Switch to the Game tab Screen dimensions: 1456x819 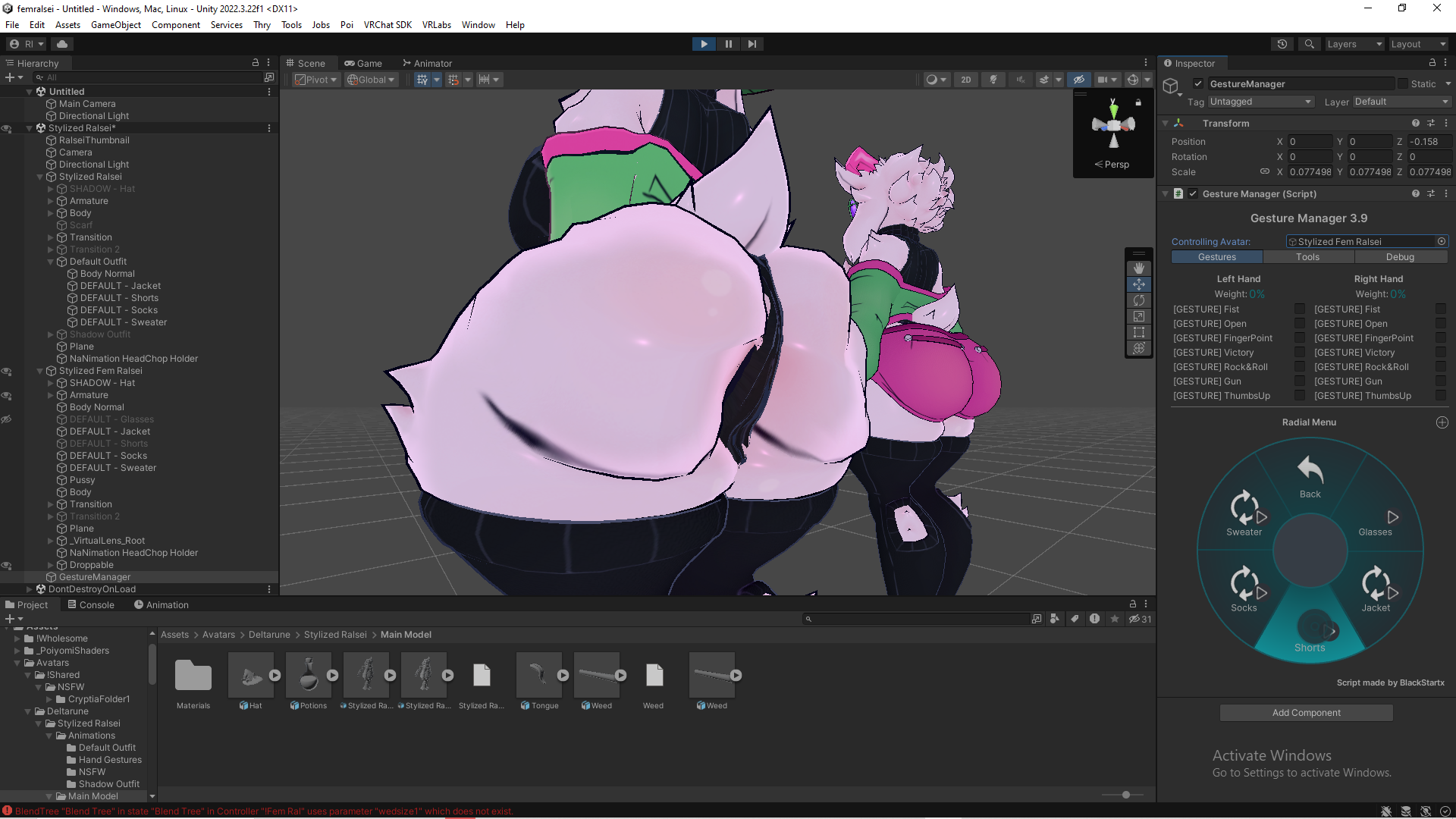[363, 63]
